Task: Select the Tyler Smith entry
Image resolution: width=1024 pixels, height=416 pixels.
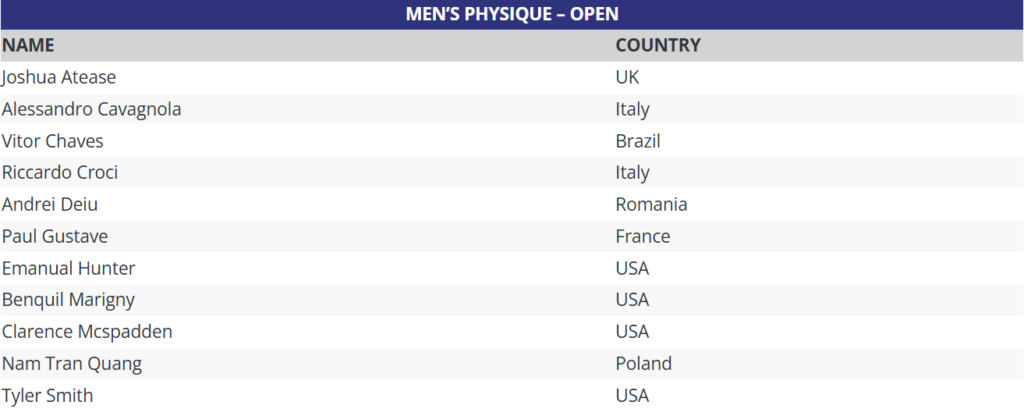Action: (48, 395)
